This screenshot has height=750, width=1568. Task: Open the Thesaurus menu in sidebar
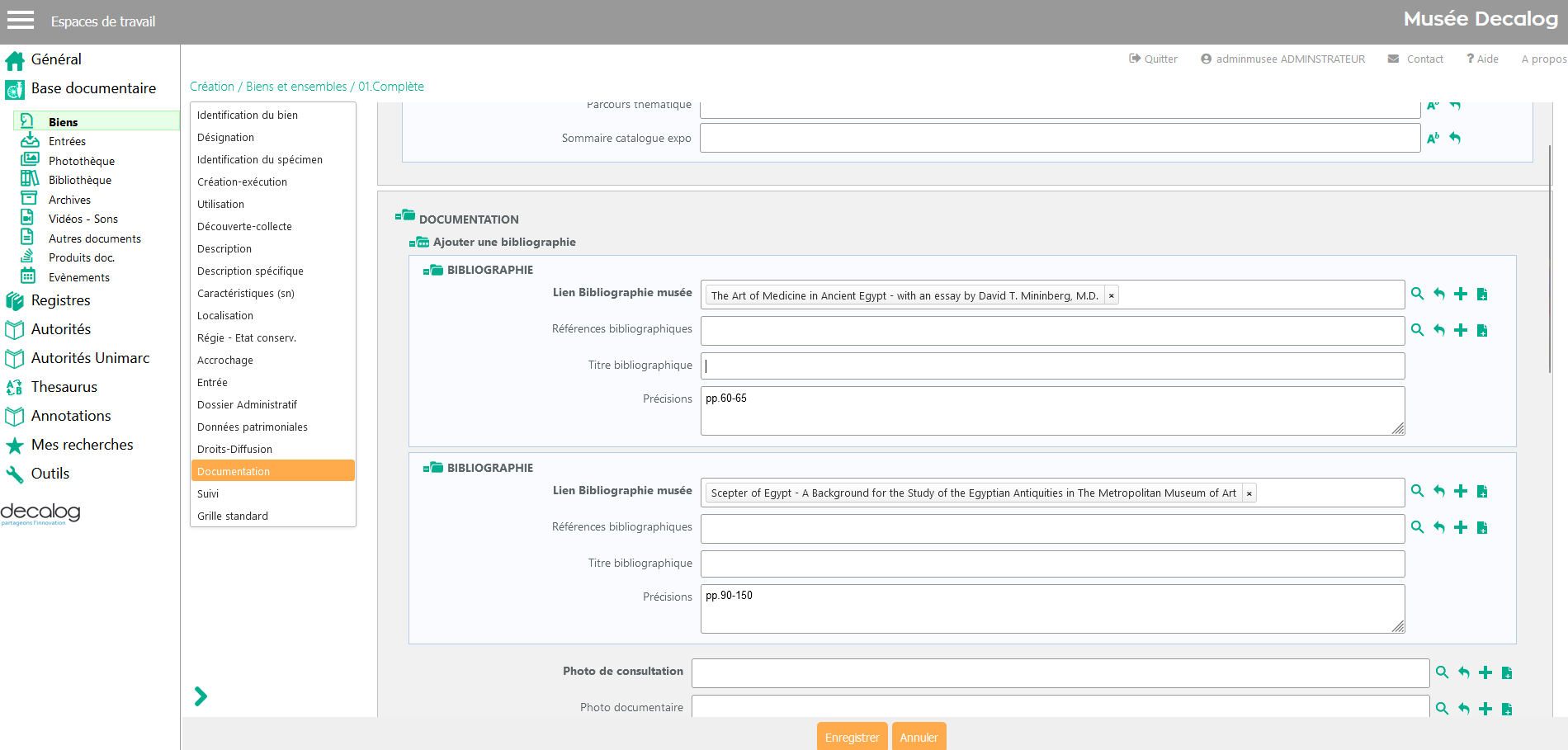pos(64,387)
